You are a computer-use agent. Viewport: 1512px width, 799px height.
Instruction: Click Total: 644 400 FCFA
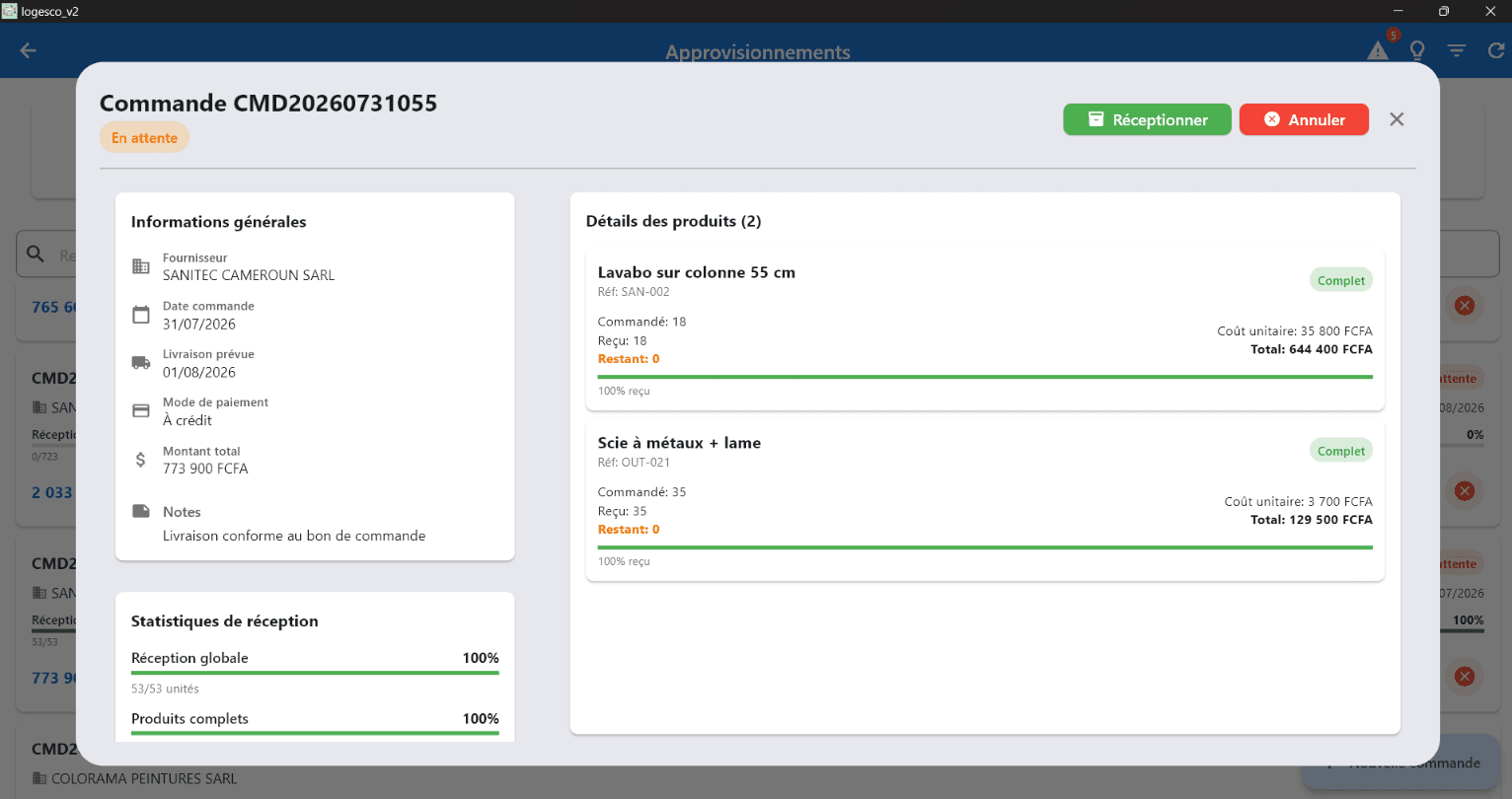1312,349
